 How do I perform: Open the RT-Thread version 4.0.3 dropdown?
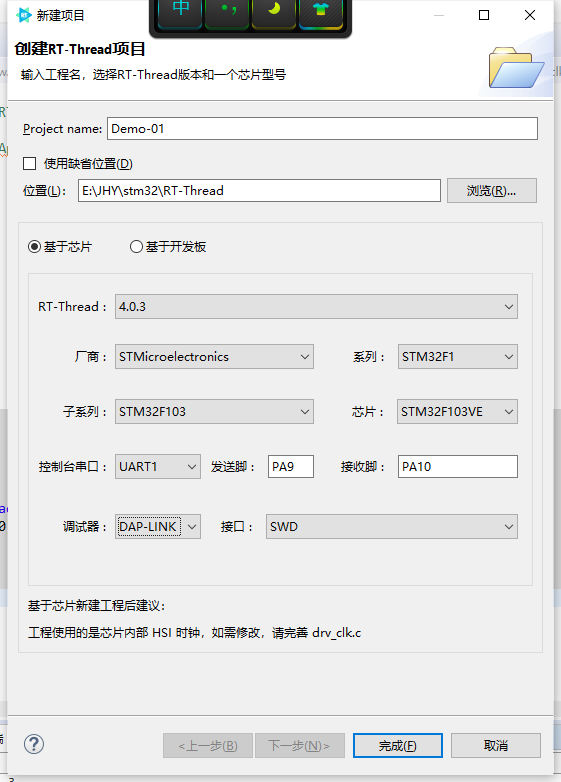tap(316, 306)
